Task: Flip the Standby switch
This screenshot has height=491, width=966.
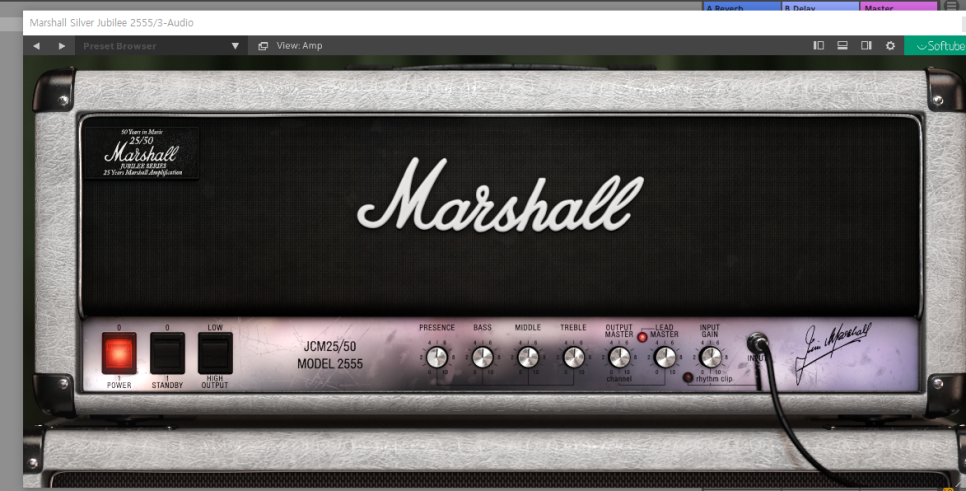Action: (x=167, y=353)
